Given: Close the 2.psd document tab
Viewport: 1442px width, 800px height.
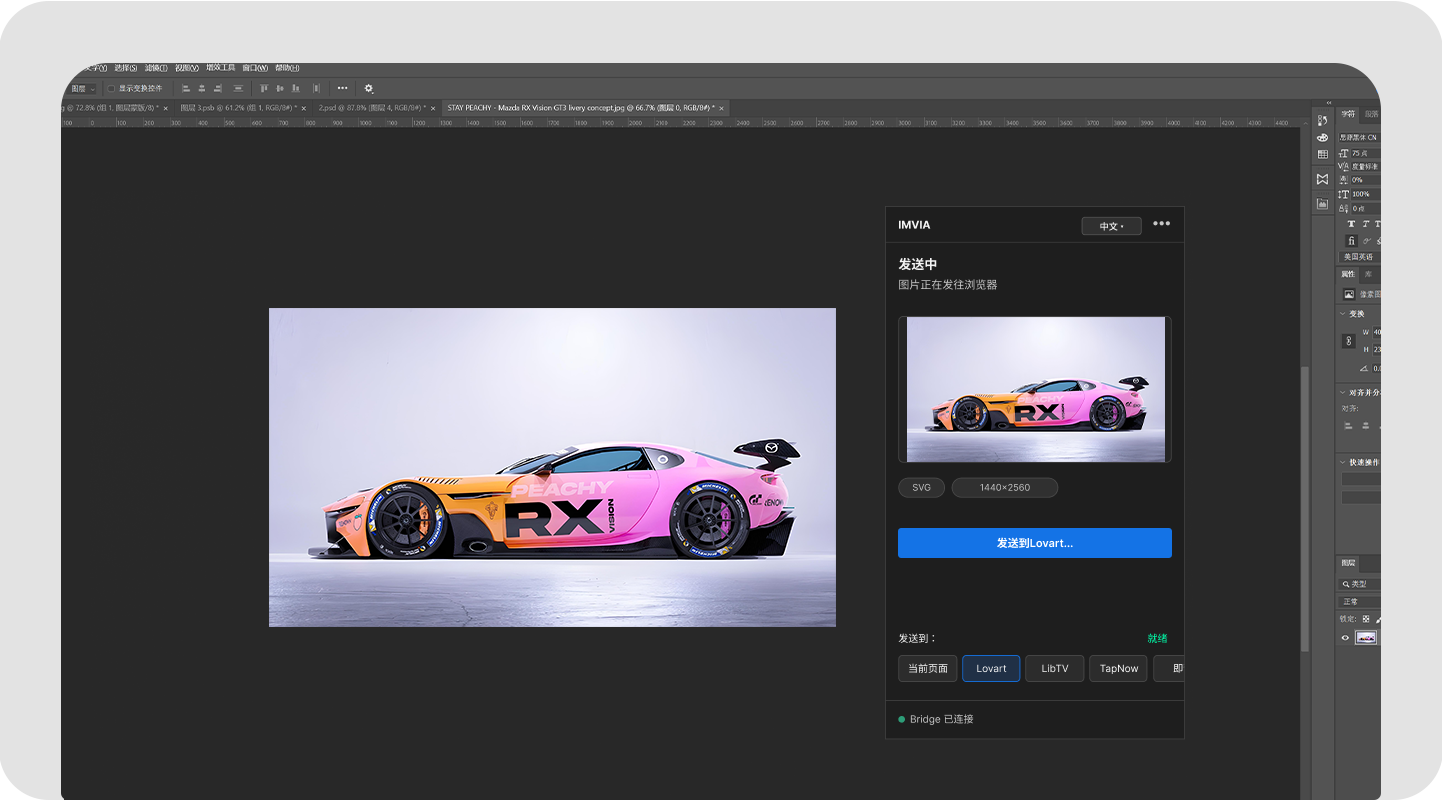Looking at the screenshot, I should click(x=433, y=108).
